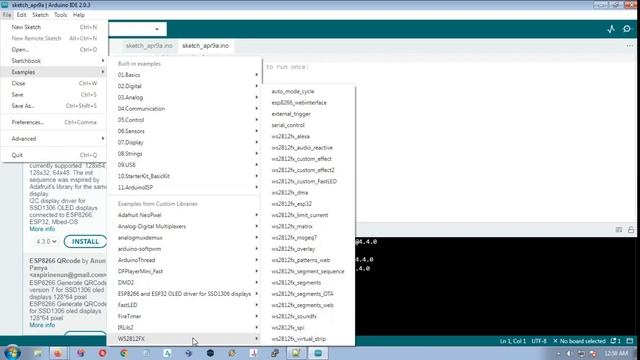The width and height of the screenshot is (640, 360).
Task: Open Chrome icon in taskbar
Action: click(124, 353)
